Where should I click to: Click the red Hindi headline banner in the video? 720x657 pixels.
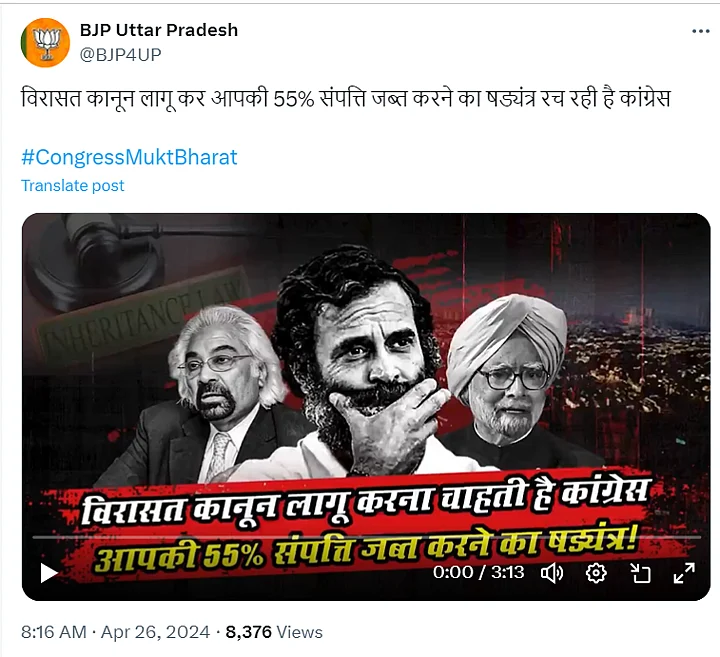(363, 523)
